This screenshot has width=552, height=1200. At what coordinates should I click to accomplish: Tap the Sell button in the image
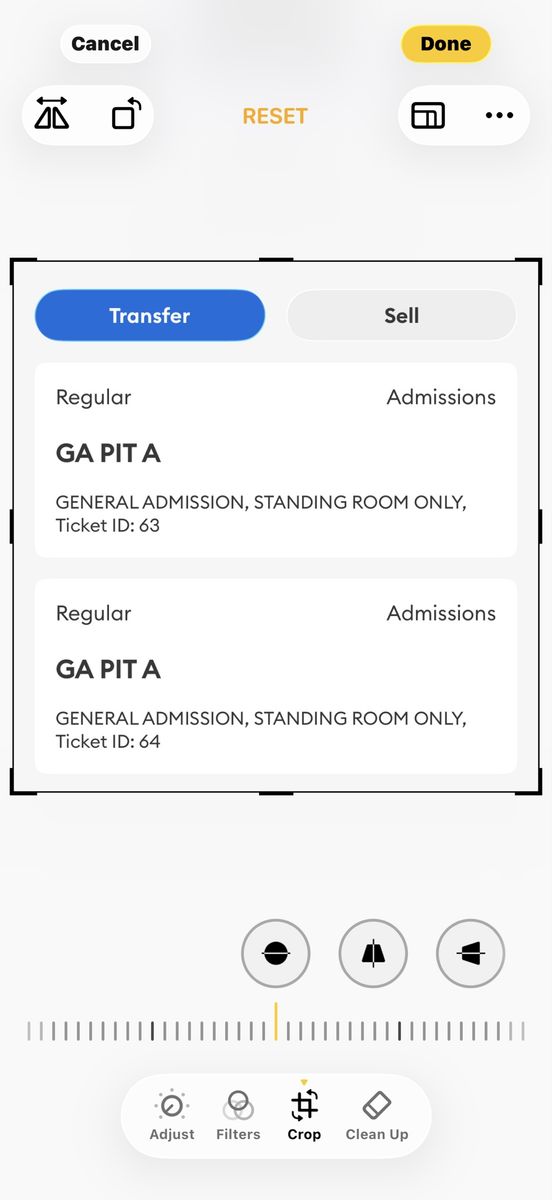tap(401, 316)
